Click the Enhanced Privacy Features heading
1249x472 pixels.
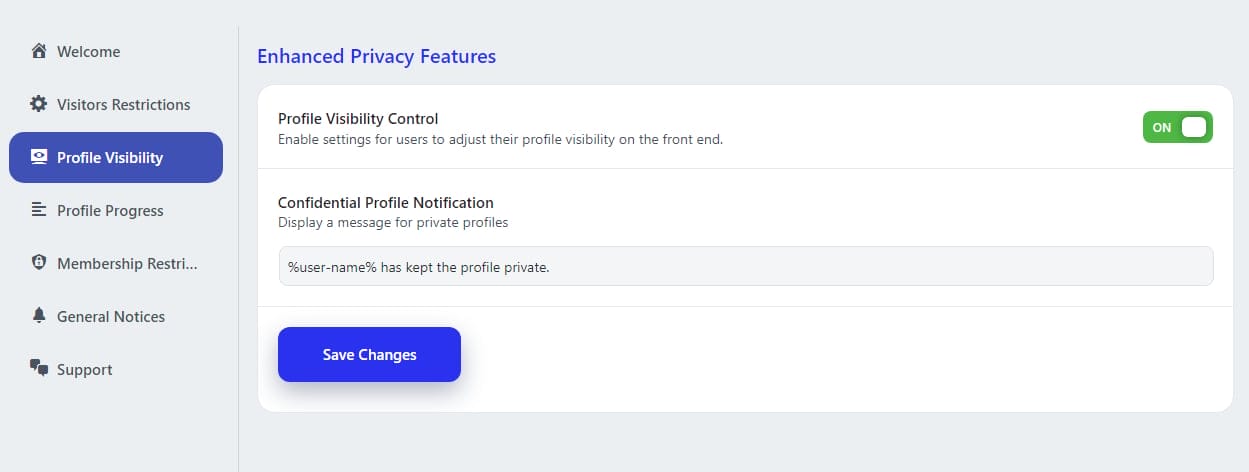point(376,56)
